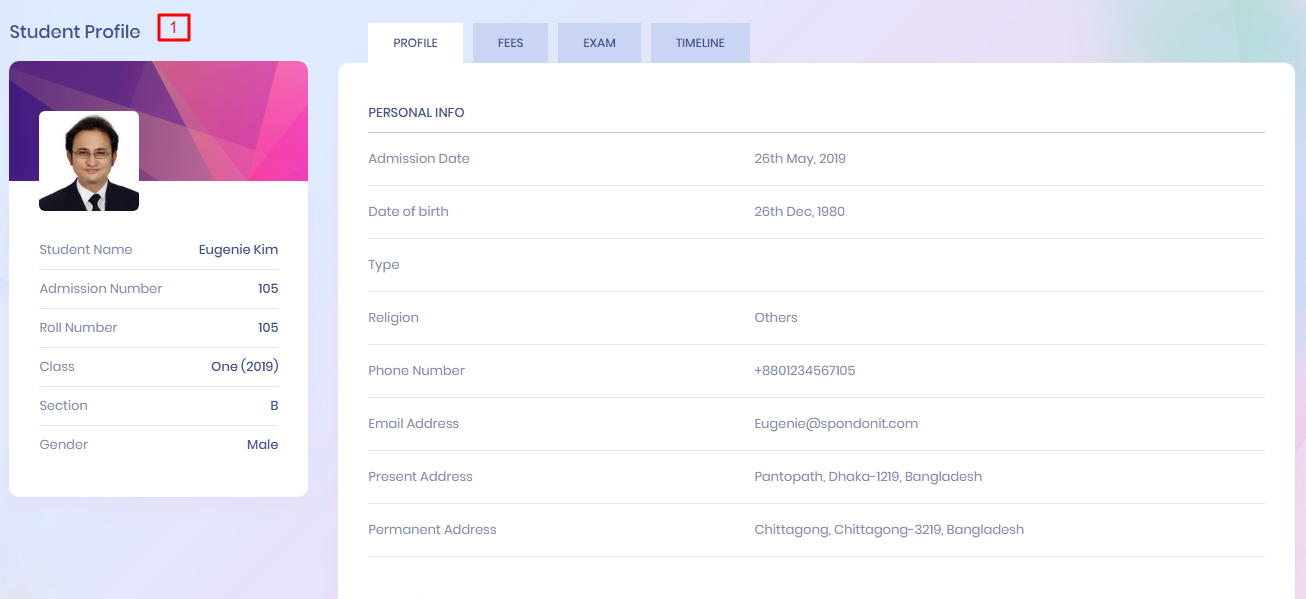
Task: Click the Admission Number value 105
Action: point(268,289)
